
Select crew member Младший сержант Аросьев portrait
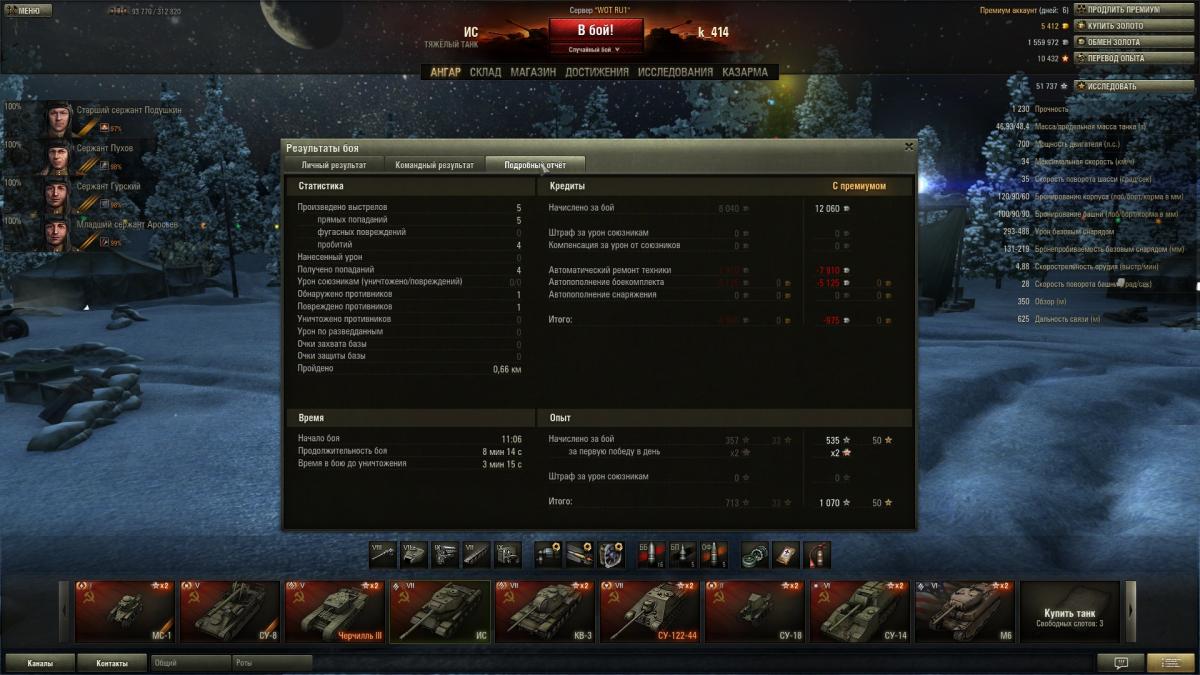58,234
